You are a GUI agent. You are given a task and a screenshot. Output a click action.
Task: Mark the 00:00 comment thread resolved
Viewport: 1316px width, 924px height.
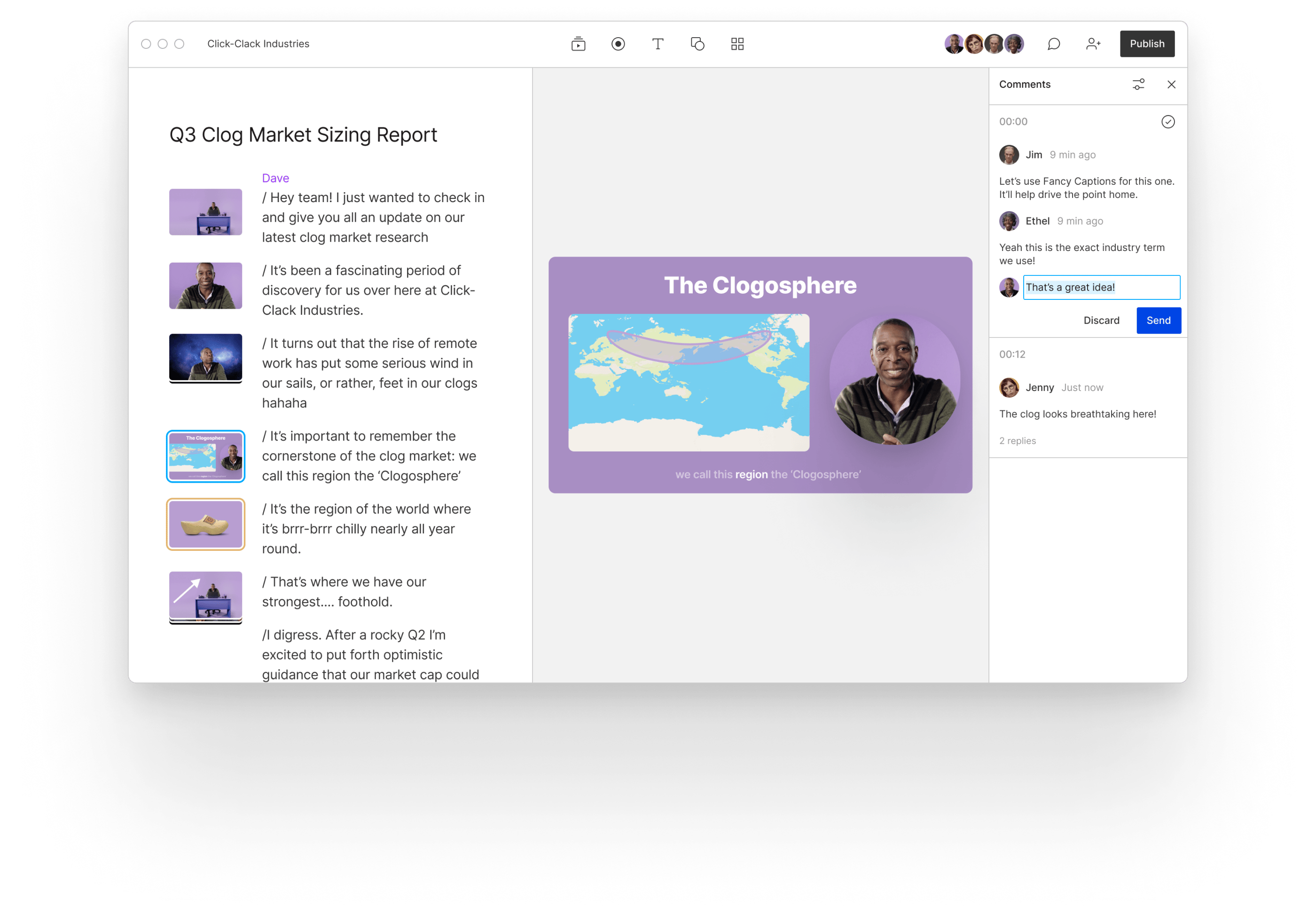click(x=1167, y=122)
